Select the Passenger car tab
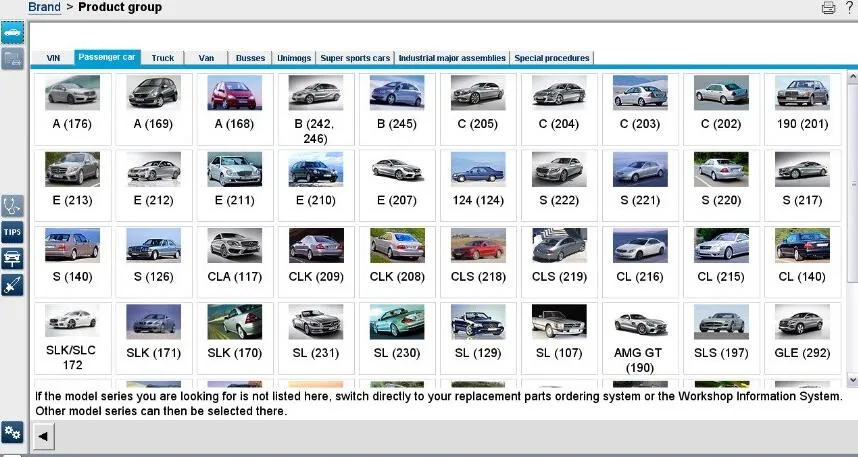Screen dimensions: 858x457 click(107, 57)
